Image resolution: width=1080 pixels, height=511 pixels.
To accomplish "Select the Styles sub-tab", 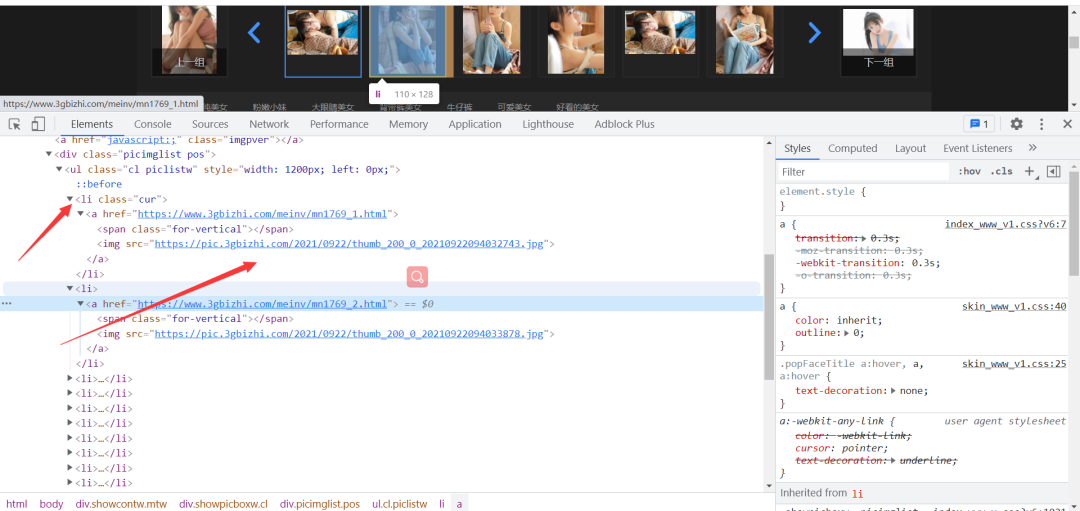I will click(798, 148).
